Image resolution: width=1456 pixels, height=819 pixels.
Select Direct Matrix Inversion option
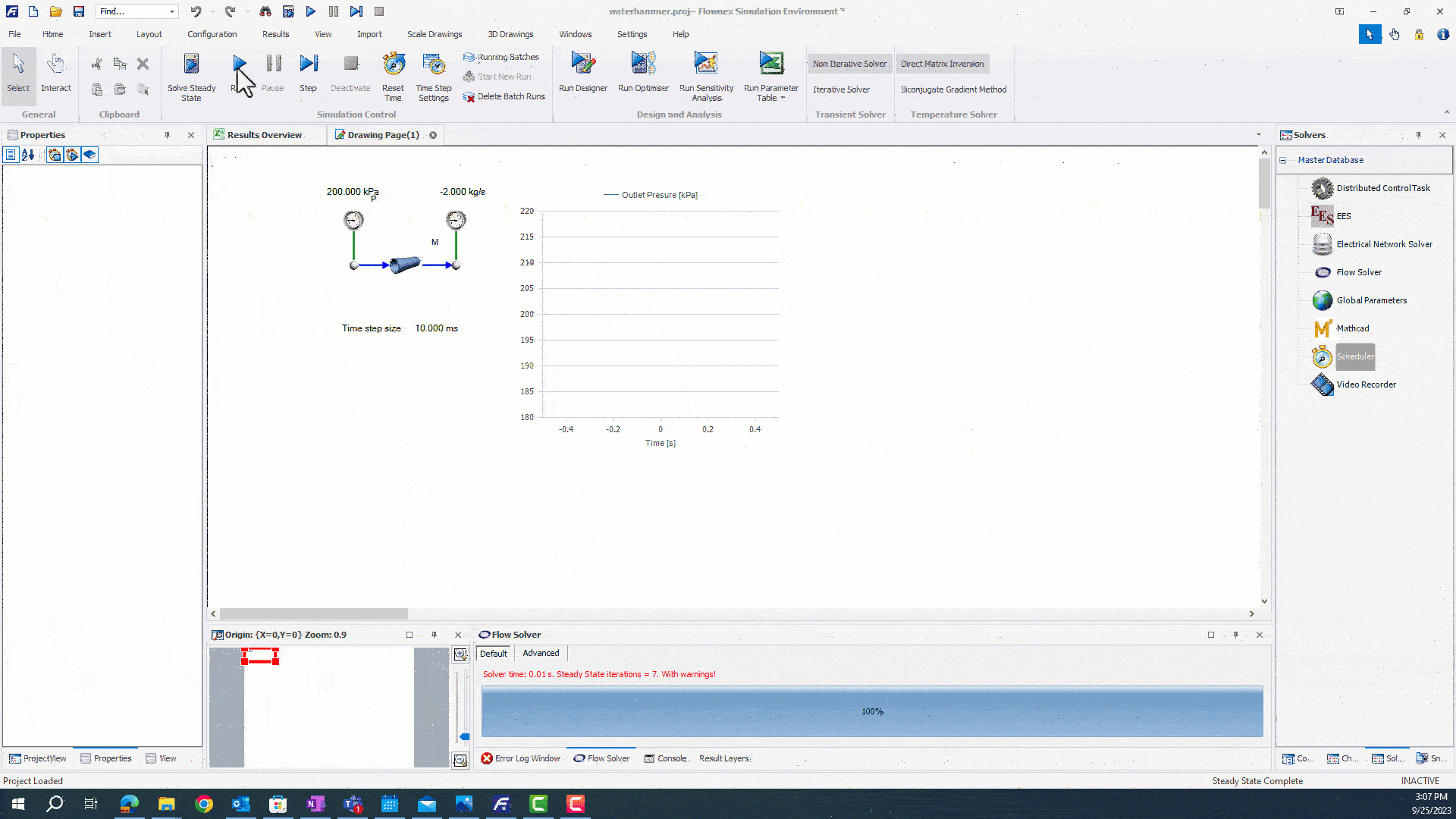point(943,64)
